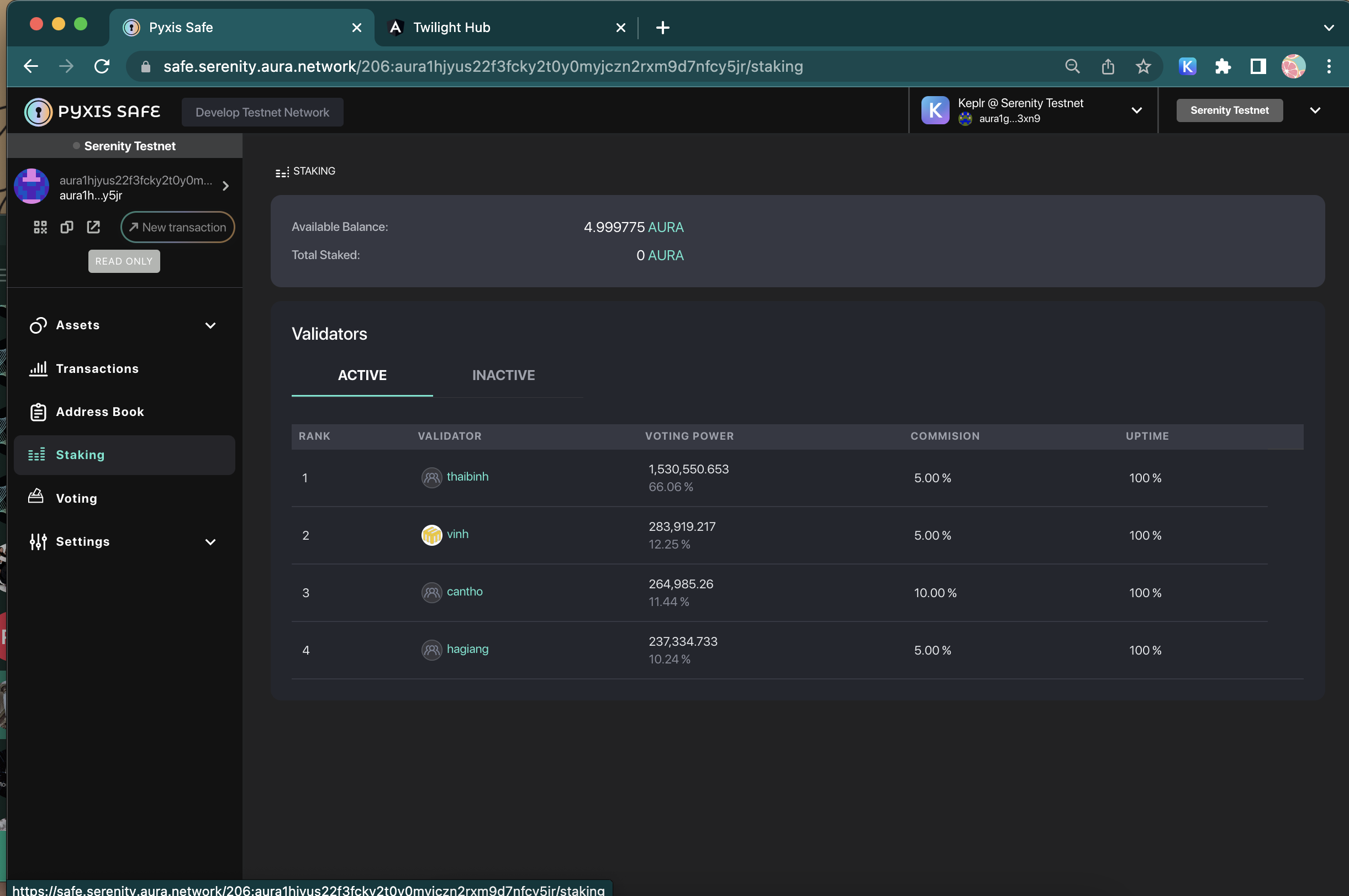1349x896 pixels.
Task: Open the Assets panel icon
Action: click(x=38, y=325)
